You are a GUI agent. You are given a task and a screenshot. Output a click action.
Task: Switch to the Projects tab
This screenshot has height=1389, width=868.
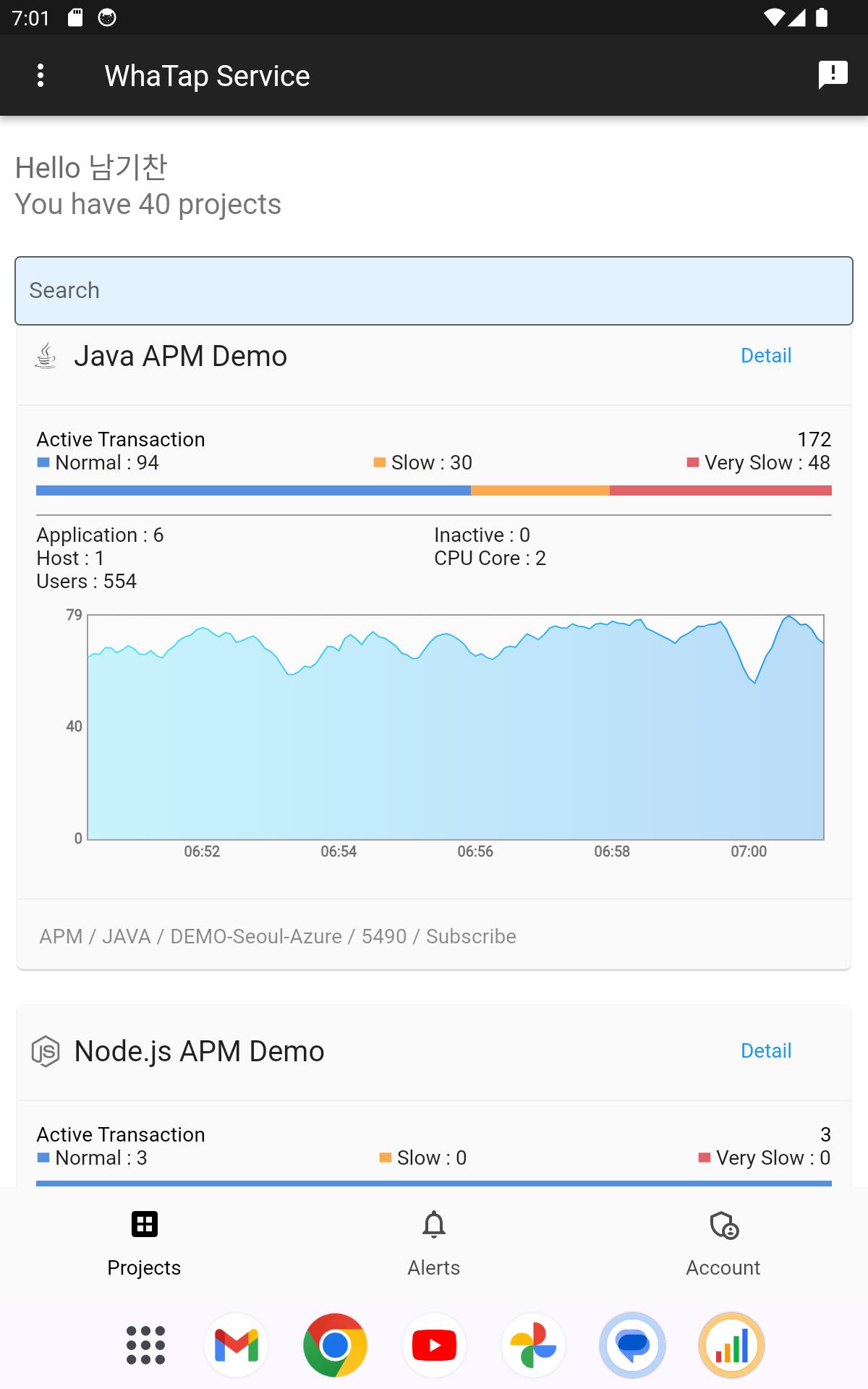point(145,1244)
